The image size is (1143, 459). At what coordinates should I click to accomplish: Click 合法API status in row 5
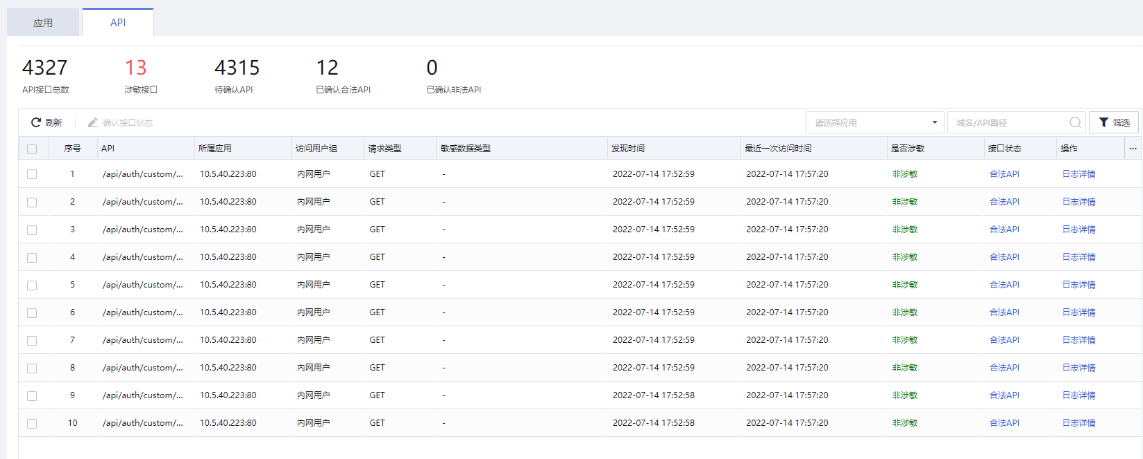(x=1004, y=285)
